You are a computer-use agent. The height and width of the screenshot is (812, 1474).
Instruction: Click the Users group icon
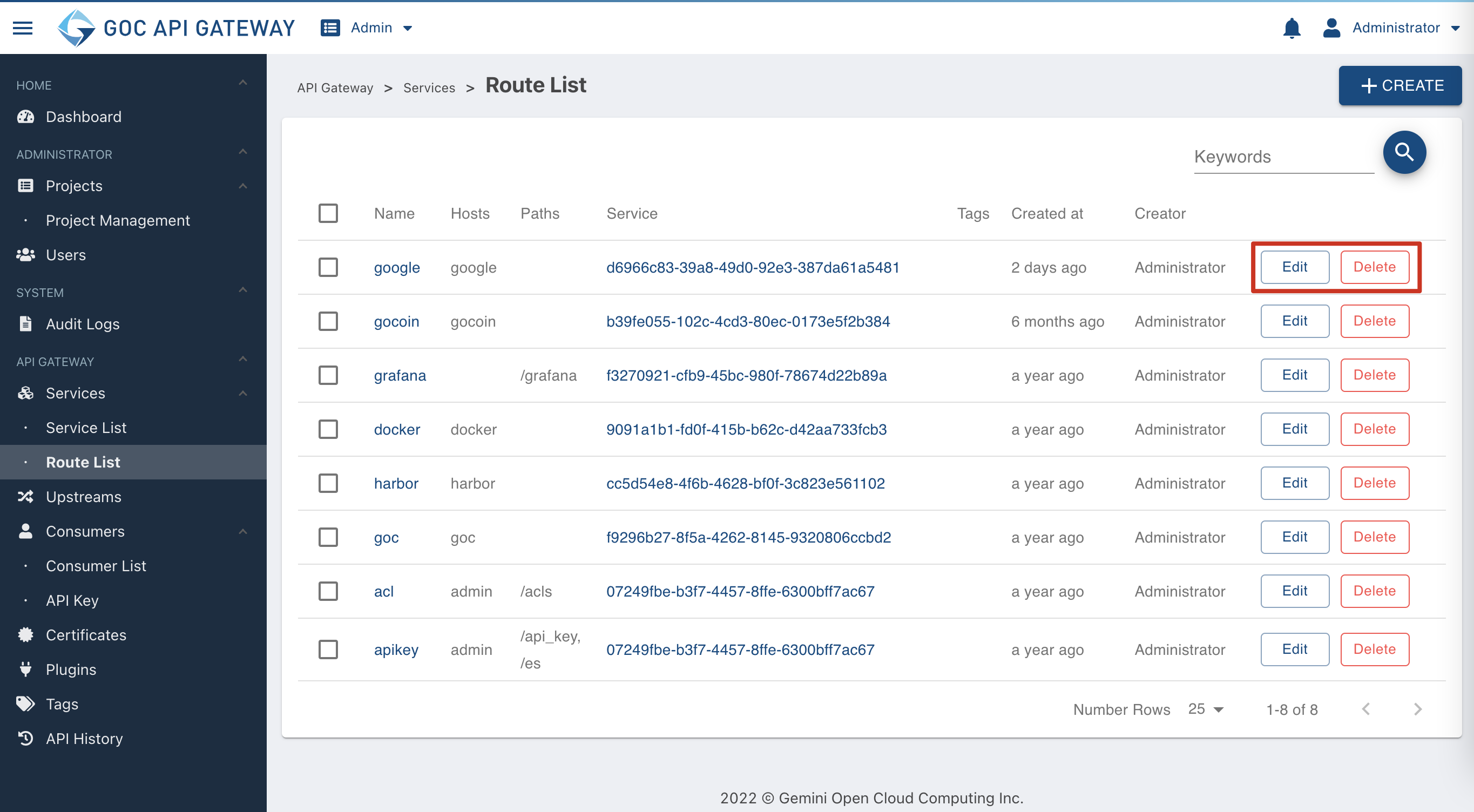coord(26,255)
